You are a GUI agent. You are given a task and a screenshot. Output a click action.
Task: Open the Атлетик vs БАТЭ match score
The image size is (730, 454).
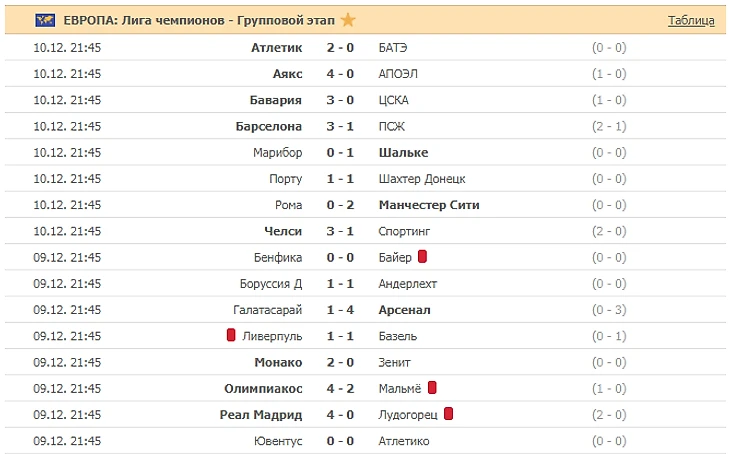tap(340, 47)
